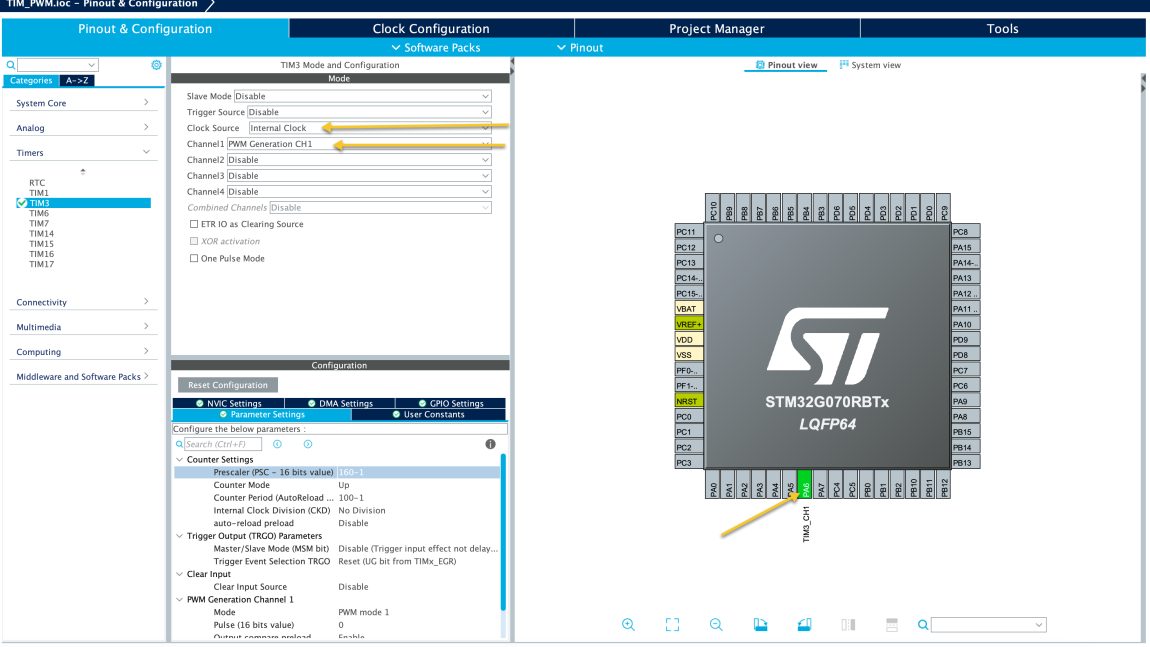The image size is (1150, 647).
Task: Open the NVIC Settings tab
Action: (x=235, y=402)
